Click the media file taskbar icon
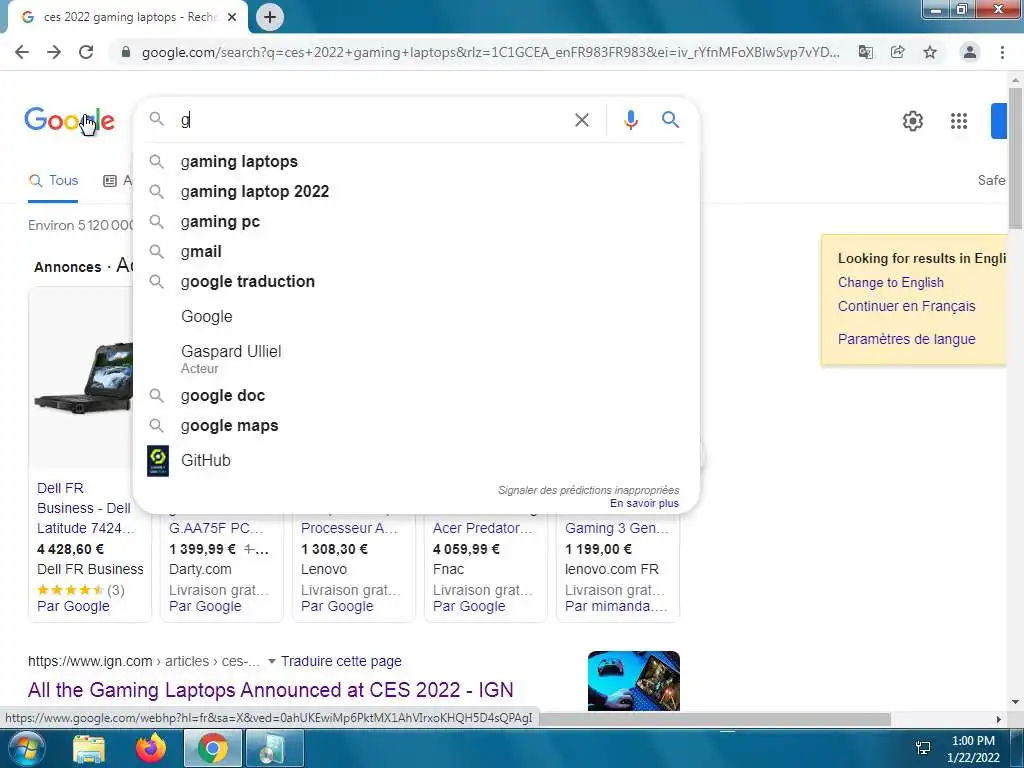 (x=274, y=748)
